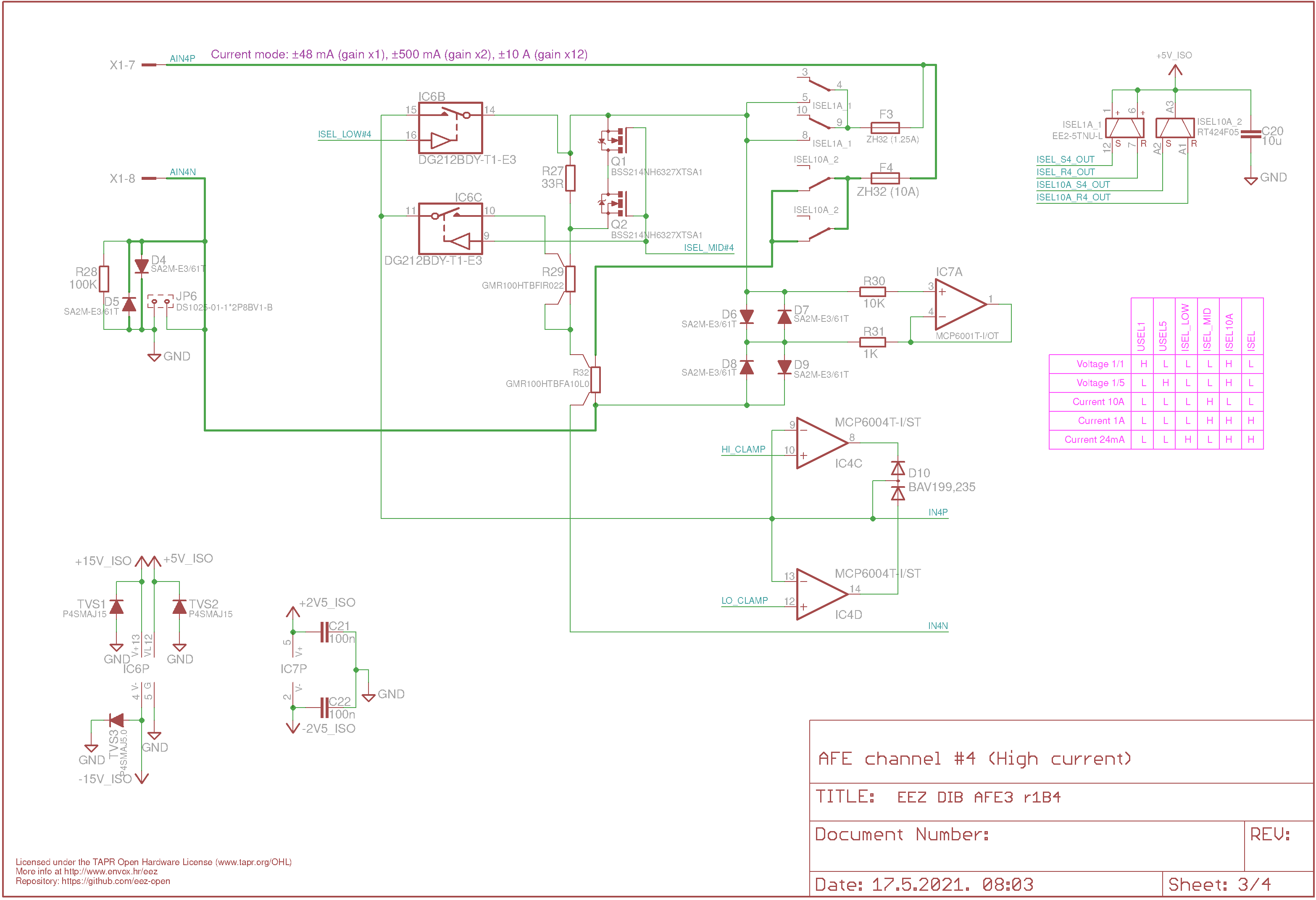Click the ISEL1A_1 relay coil symbol
Image resolution: width=1316 pixels, height=900 pixels.
tap(1124, 127)
